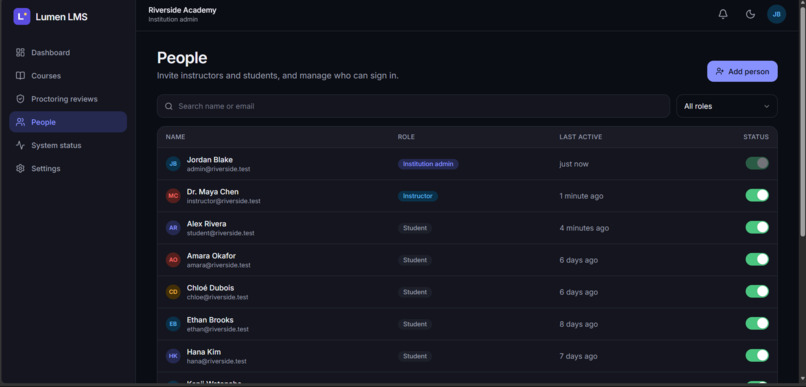Go to Dashboard in sidebar

pos(68,52)
